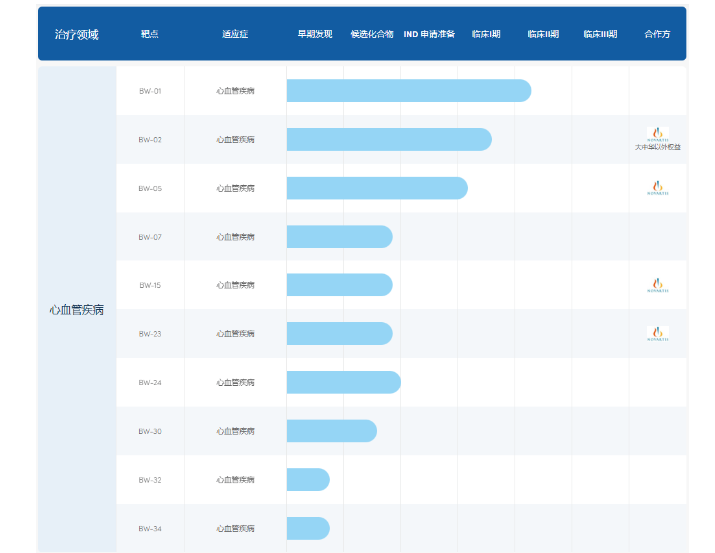The height and width of the screenshot is (553, 715).
Task: Select the 心血管疾病 therapeutic area cell
Action: click(x=77, y=310)
